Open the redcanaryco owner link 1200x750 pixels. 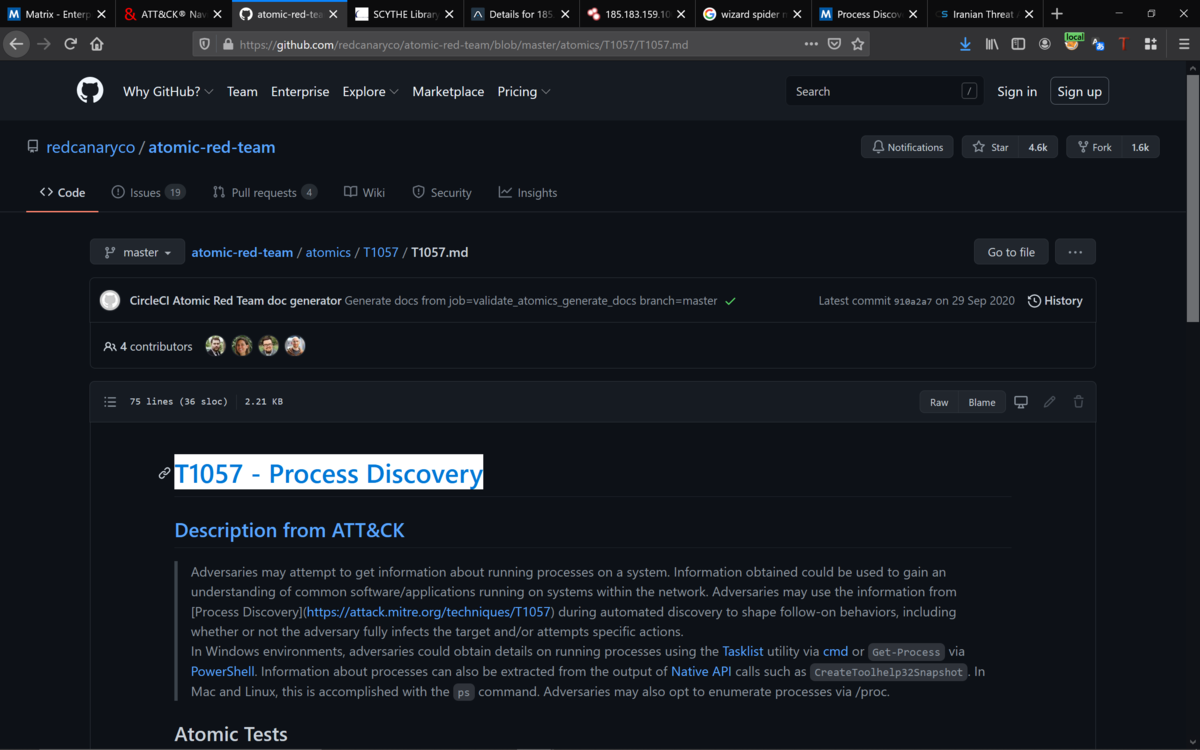90,147
